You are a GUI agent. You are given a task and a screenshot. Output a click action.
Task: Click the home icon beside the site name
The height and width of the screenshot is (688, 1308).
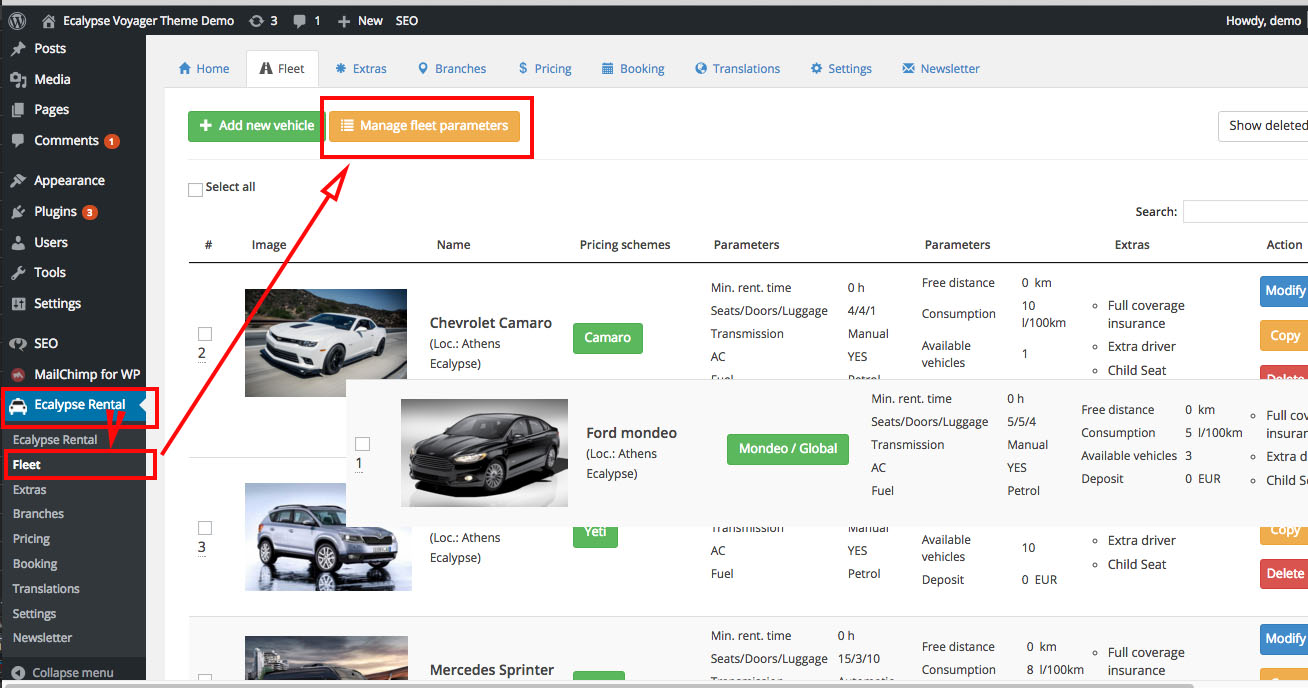click(x=49, y=20)
